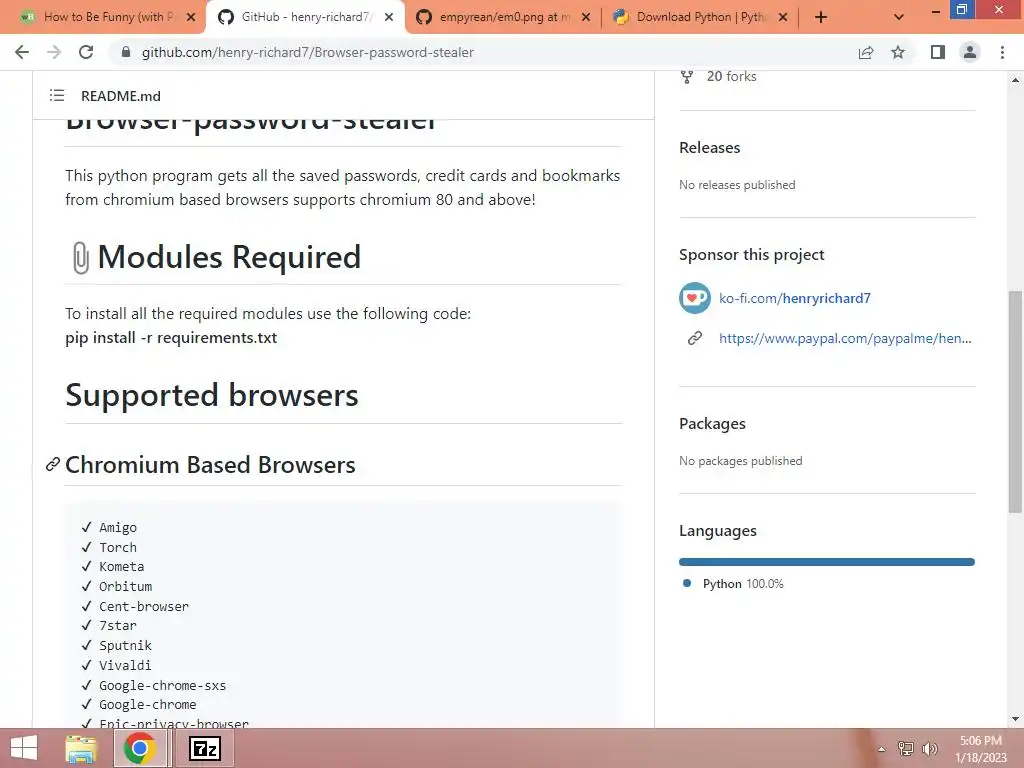Open the README table of contents icon

(57, 95)
